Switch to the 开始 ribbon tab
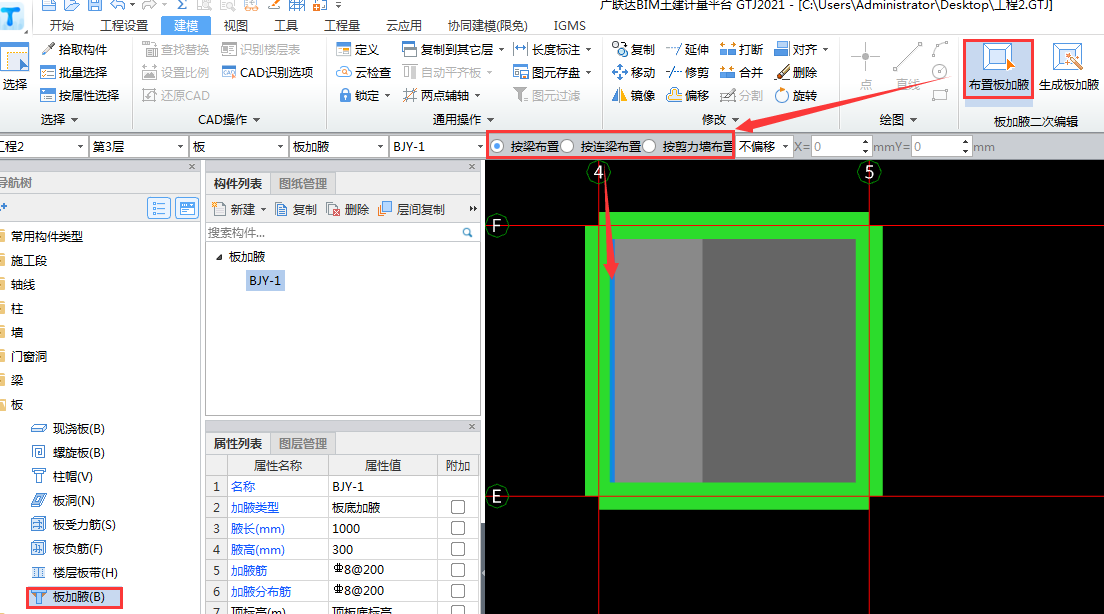 62,25
